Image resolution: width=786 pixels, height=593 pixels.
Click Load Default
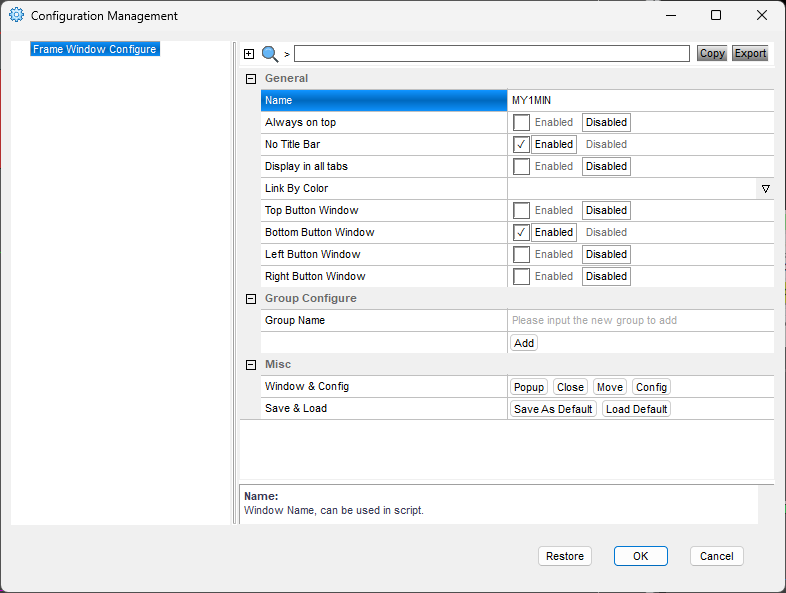[x=636, y=410]
